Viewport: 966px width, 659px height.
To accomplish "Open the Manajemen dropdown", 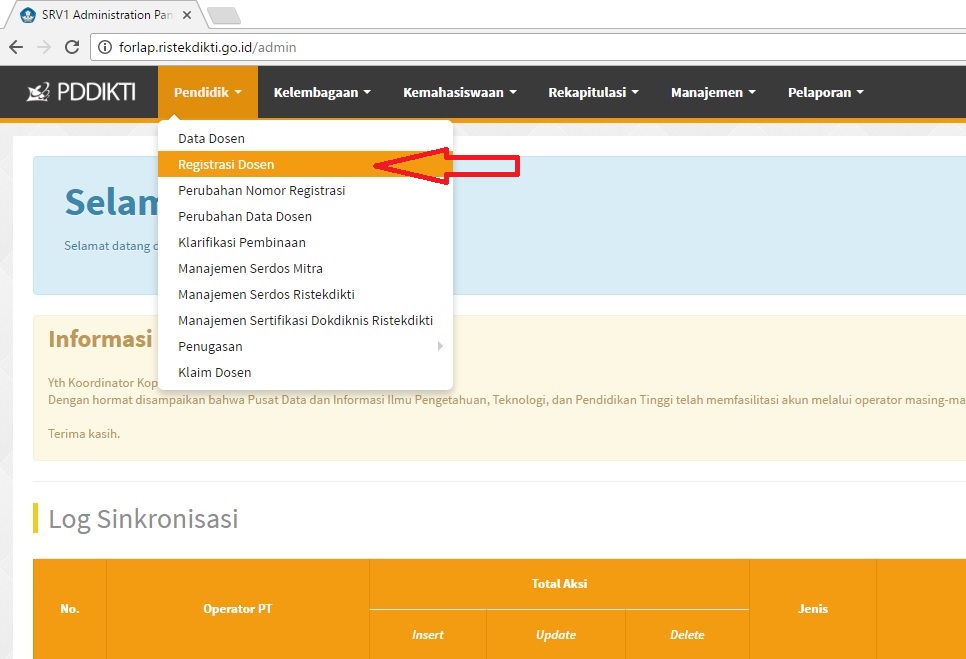I will coord(713,91).
